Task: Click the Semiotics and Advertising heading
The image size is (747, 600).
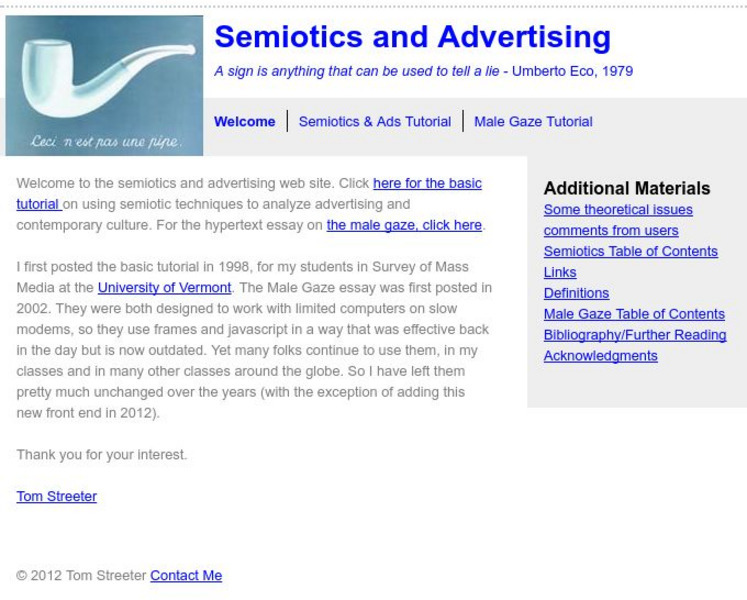Action: tap(412, 38)
